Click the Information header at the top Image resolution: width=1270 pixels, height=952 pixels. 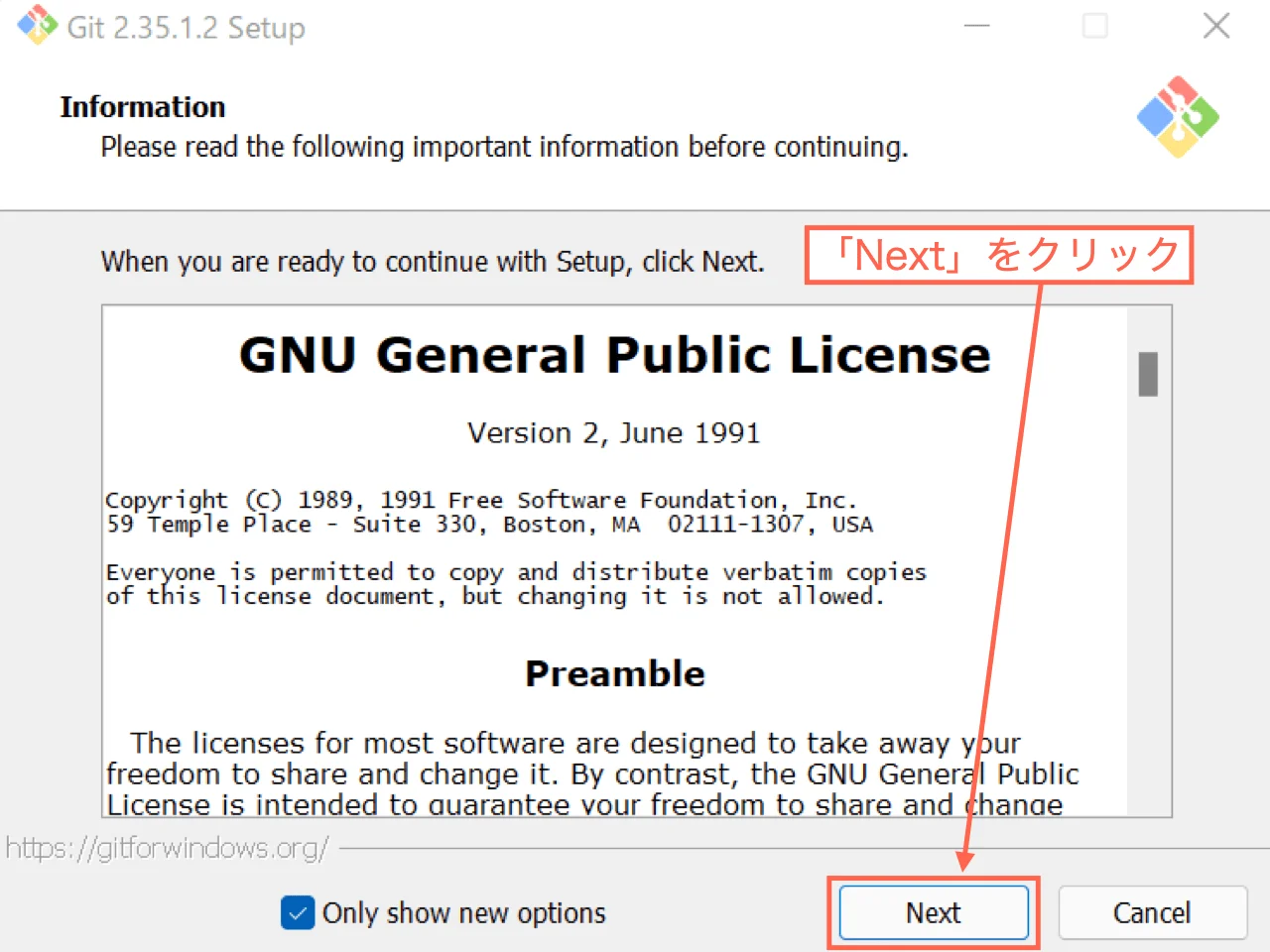[x=143, y=106]
